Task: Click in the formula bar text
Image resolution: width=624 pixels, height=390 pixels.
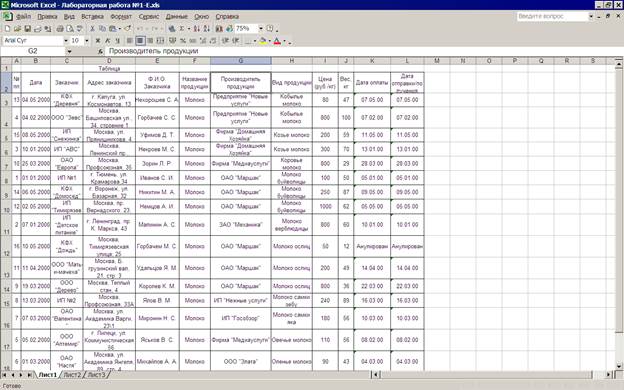Action: 154,51
